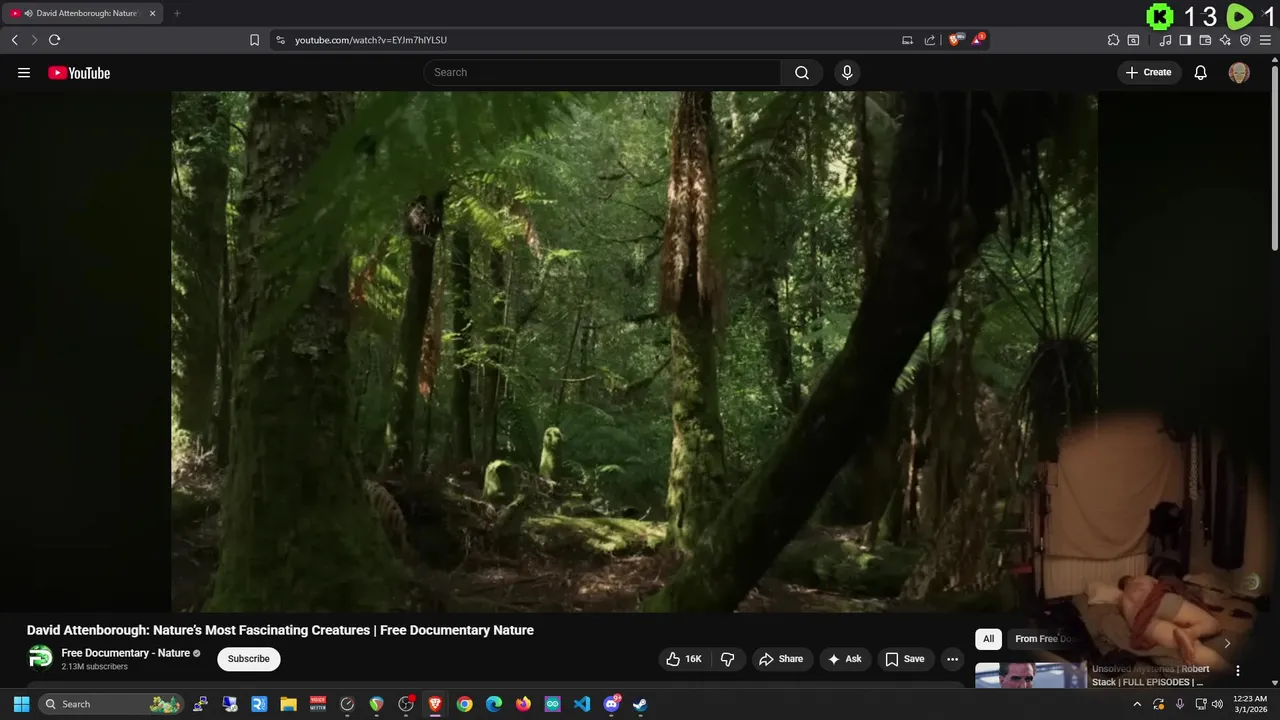1280x720 pixels.
Task: Open the Windows Start menu
Action: tap(21, 704)
